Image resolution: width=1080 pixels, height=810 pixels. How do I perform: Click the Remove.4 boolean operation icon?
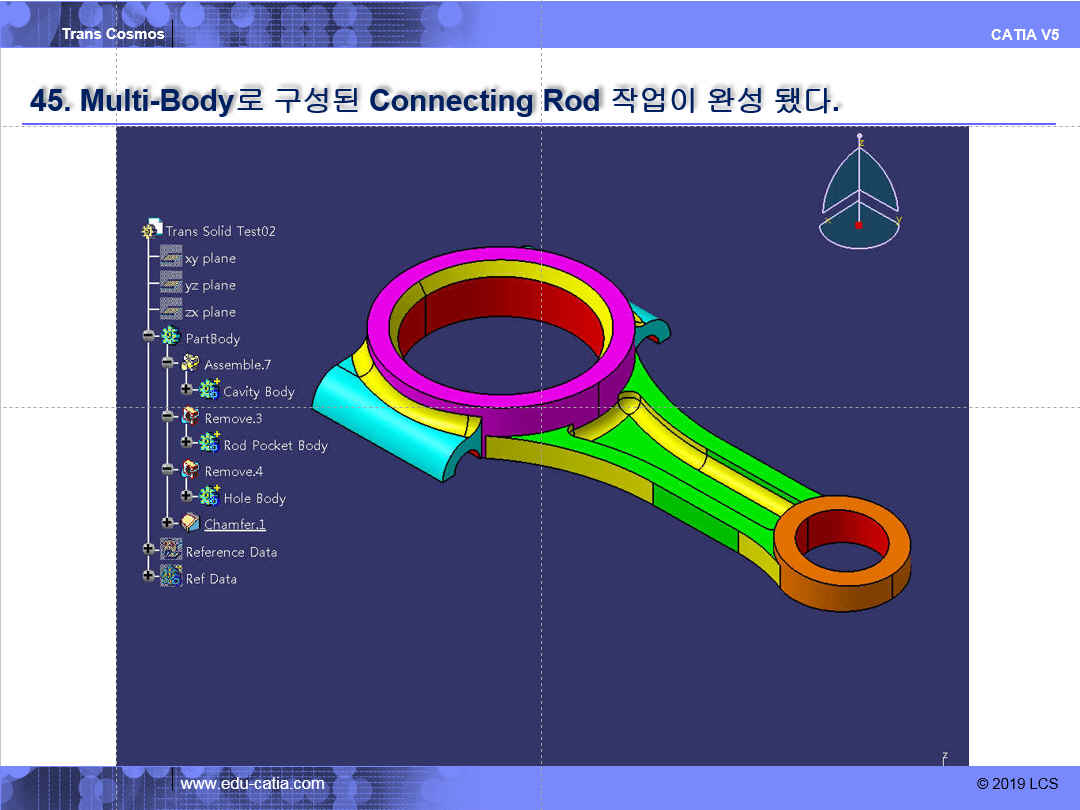tap(190, 470)
